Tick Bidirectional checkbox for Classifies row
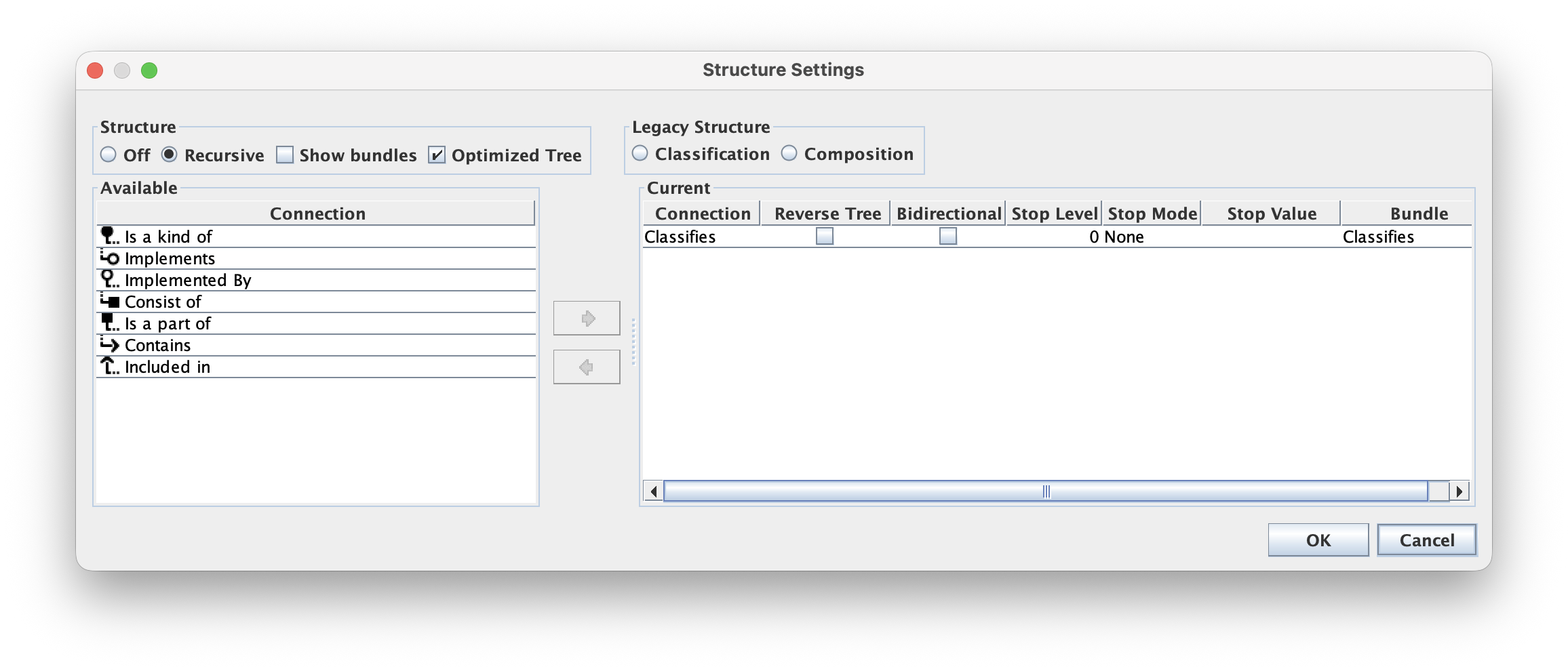The height and width of the screenshot is (671, 1568). (948, 237)
